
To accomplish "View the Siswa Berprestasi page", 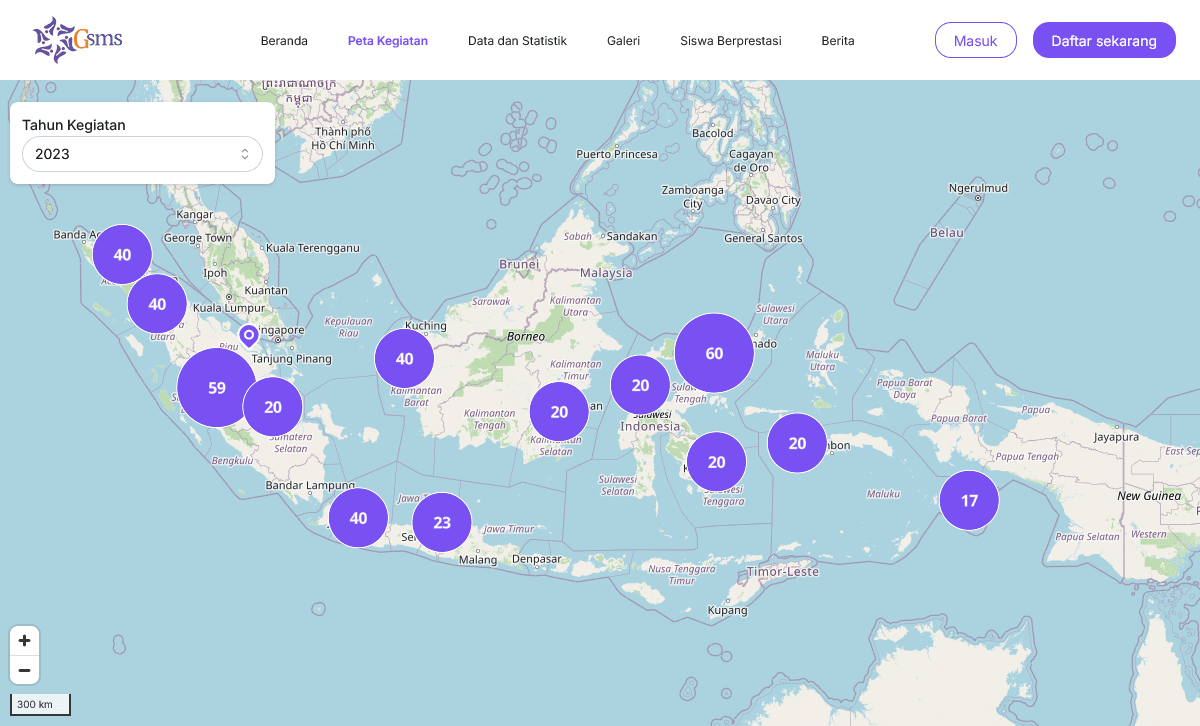I will click(x=731, y=40).
